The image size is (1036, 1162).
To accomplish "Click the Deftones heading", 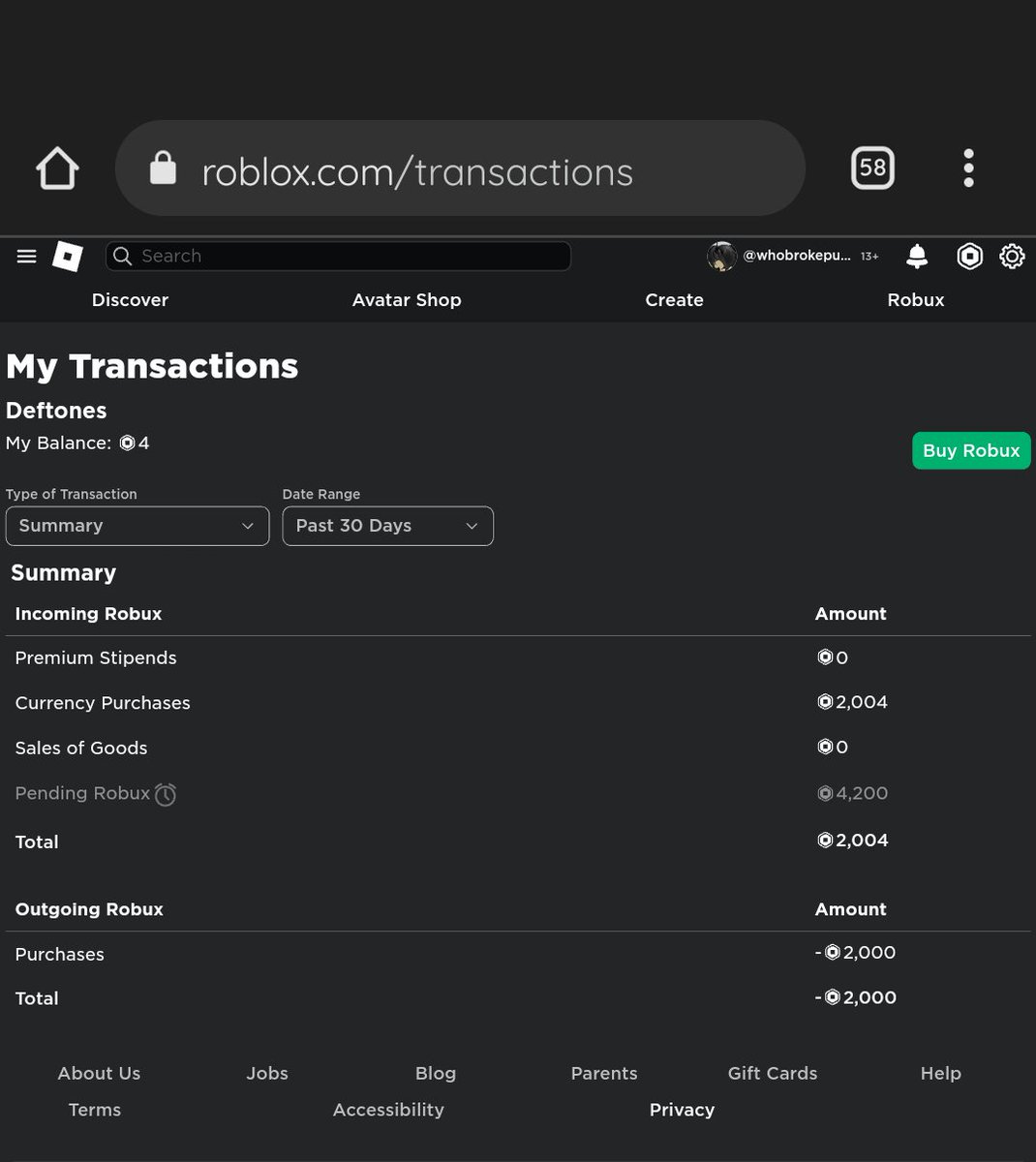I will (x=56, y=410).
